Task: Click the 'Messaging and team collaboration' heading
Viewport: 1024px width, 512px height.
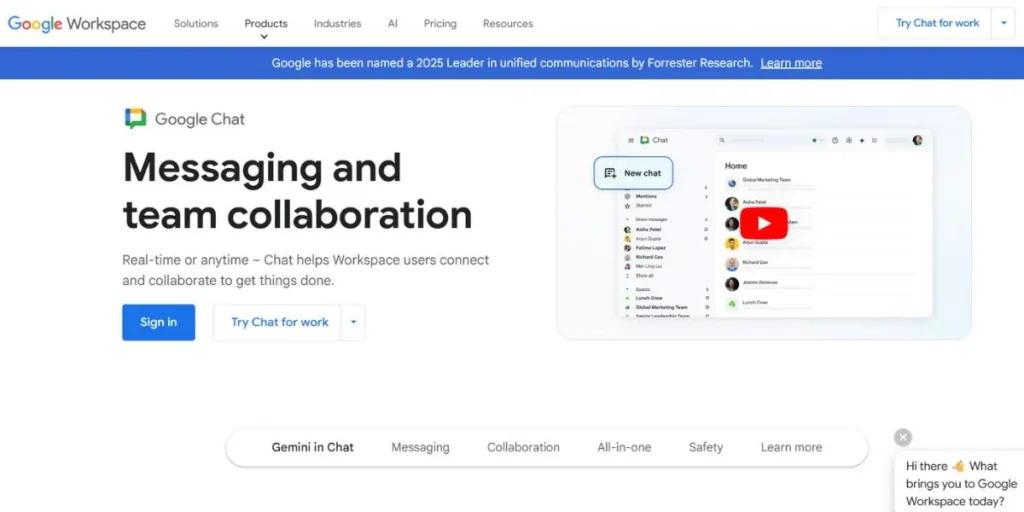Action: pos(297,191)
